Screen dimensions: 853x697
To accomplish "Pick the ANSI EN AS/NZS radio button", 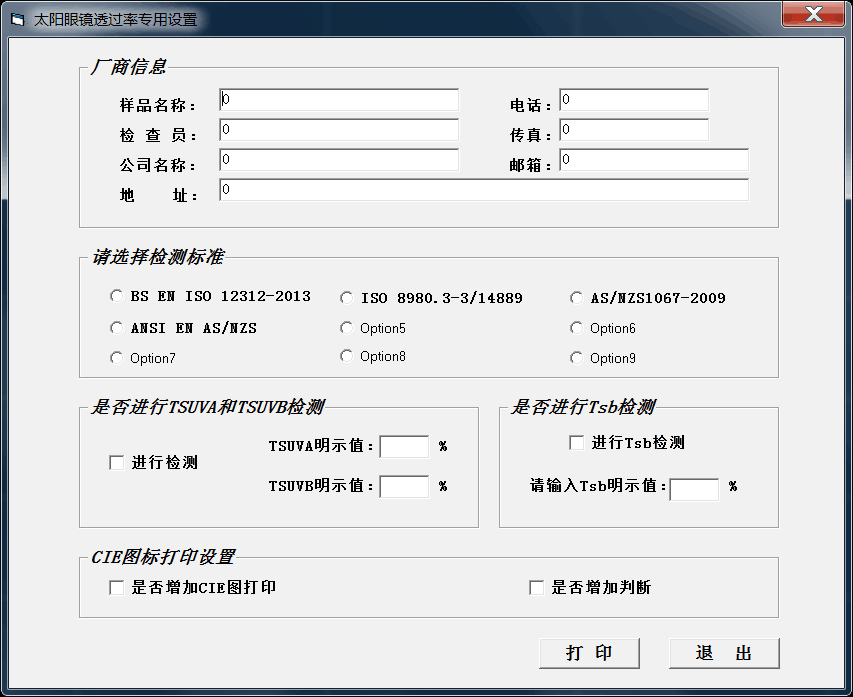I will click(x=117, y=328).
